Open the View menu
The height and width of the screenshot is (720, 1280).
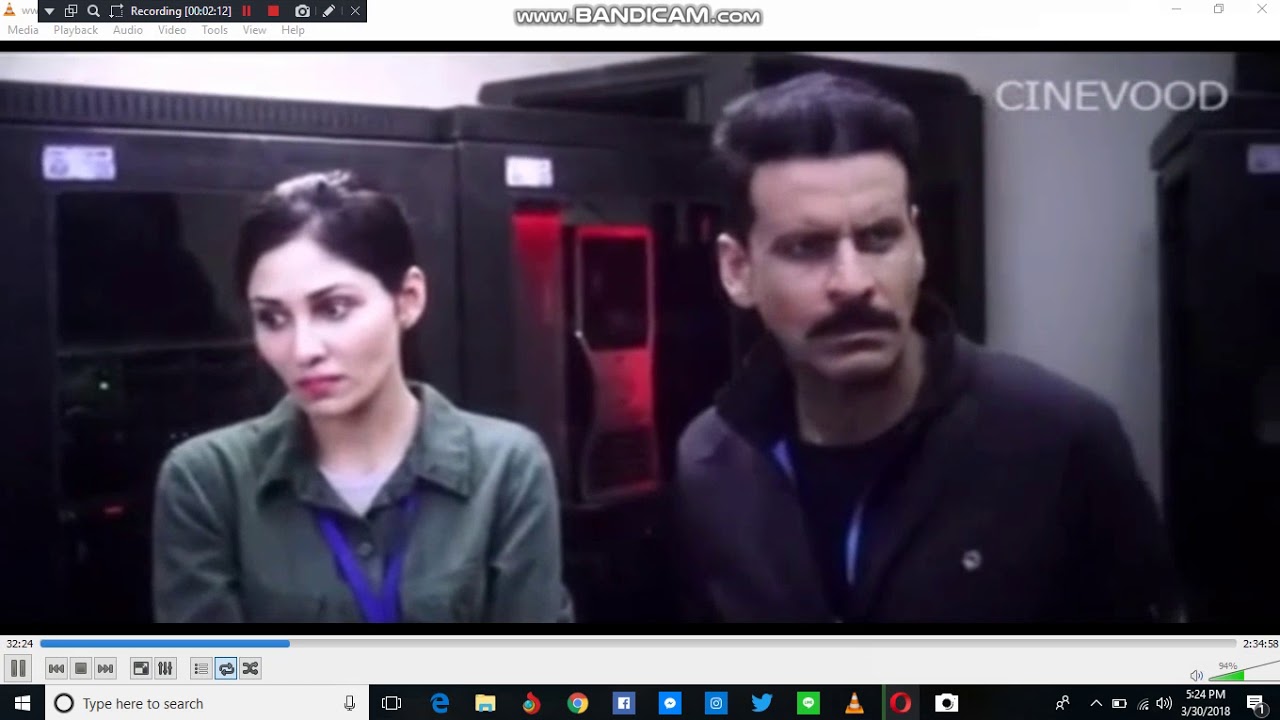pyautogui.click(x=255, y=30)
